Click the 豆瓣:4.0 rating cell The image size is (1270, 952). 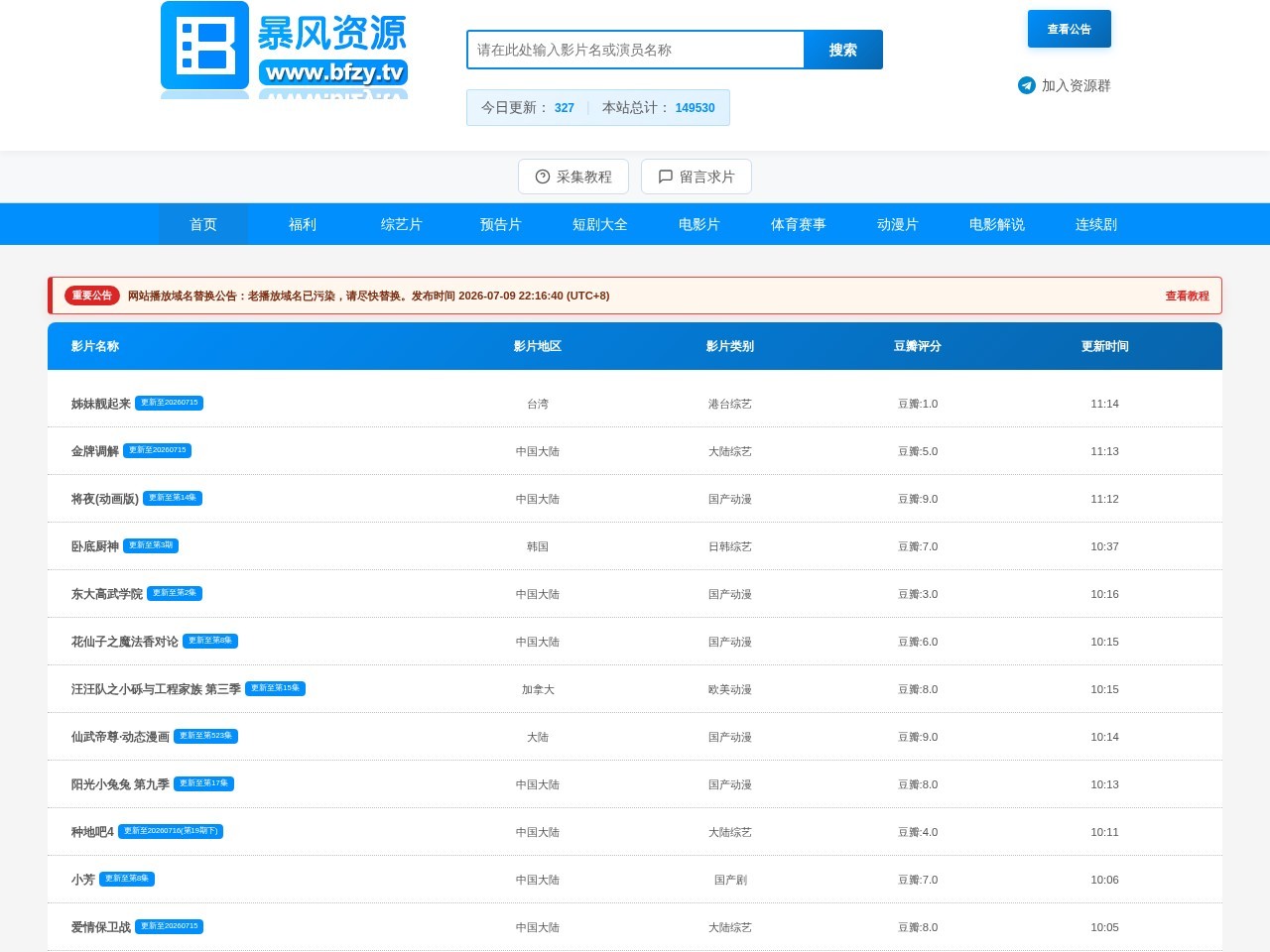coord(918,832)
